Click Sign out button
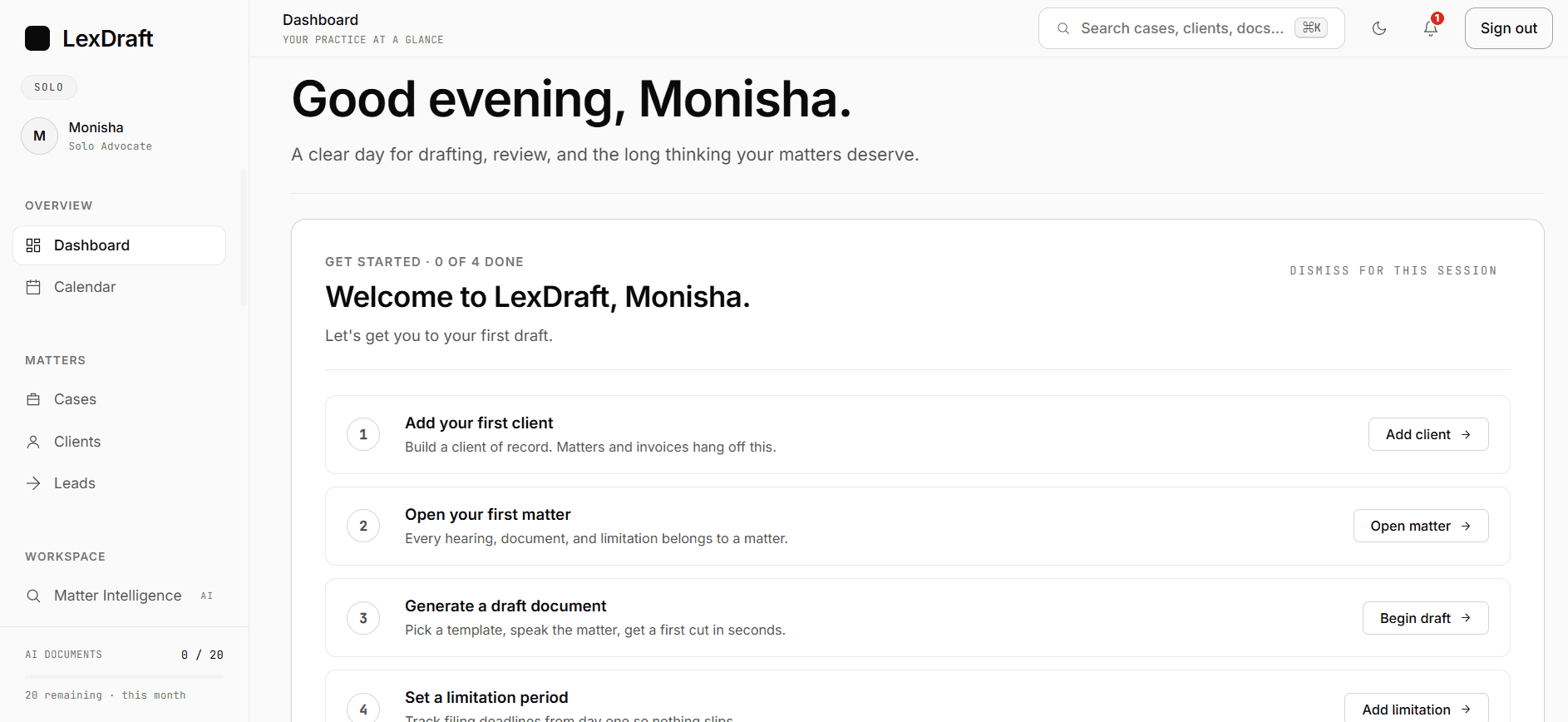 (x=1508, y=28)
